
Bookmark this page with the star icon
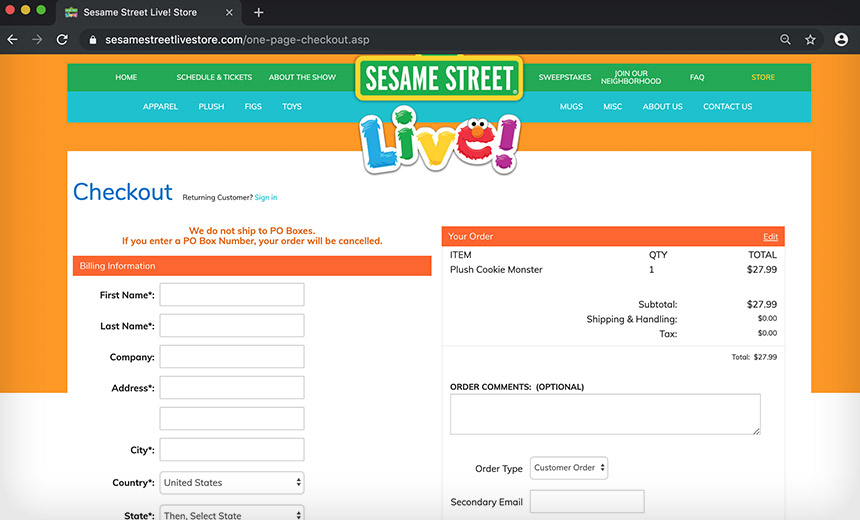810,40
